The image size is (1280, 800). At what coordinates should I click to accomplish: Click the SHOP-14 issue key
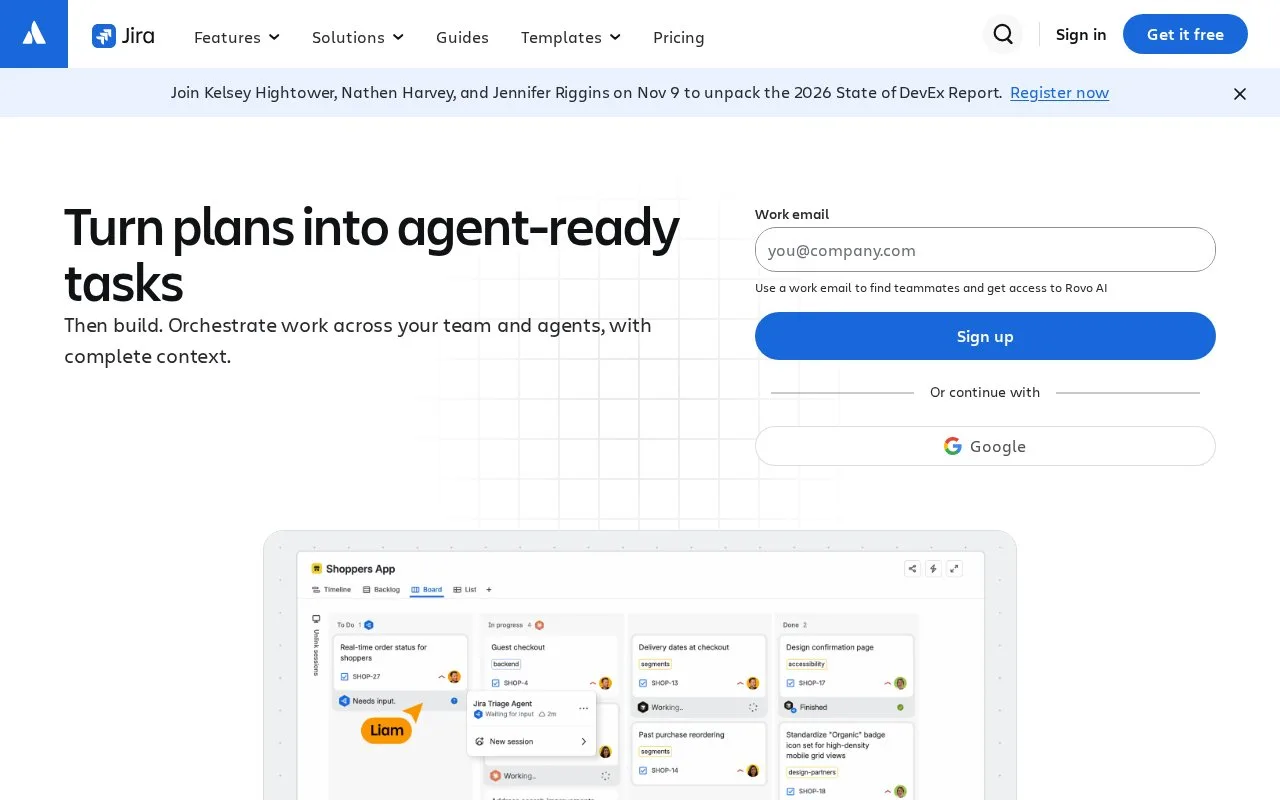coord(665,770)
